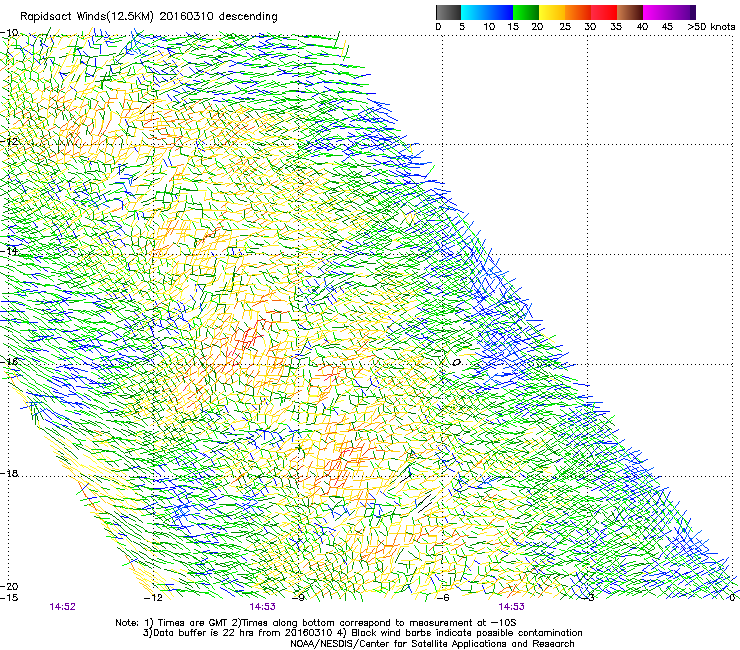Click the yellow 20-25 knots color swatch

pos(552,12)
